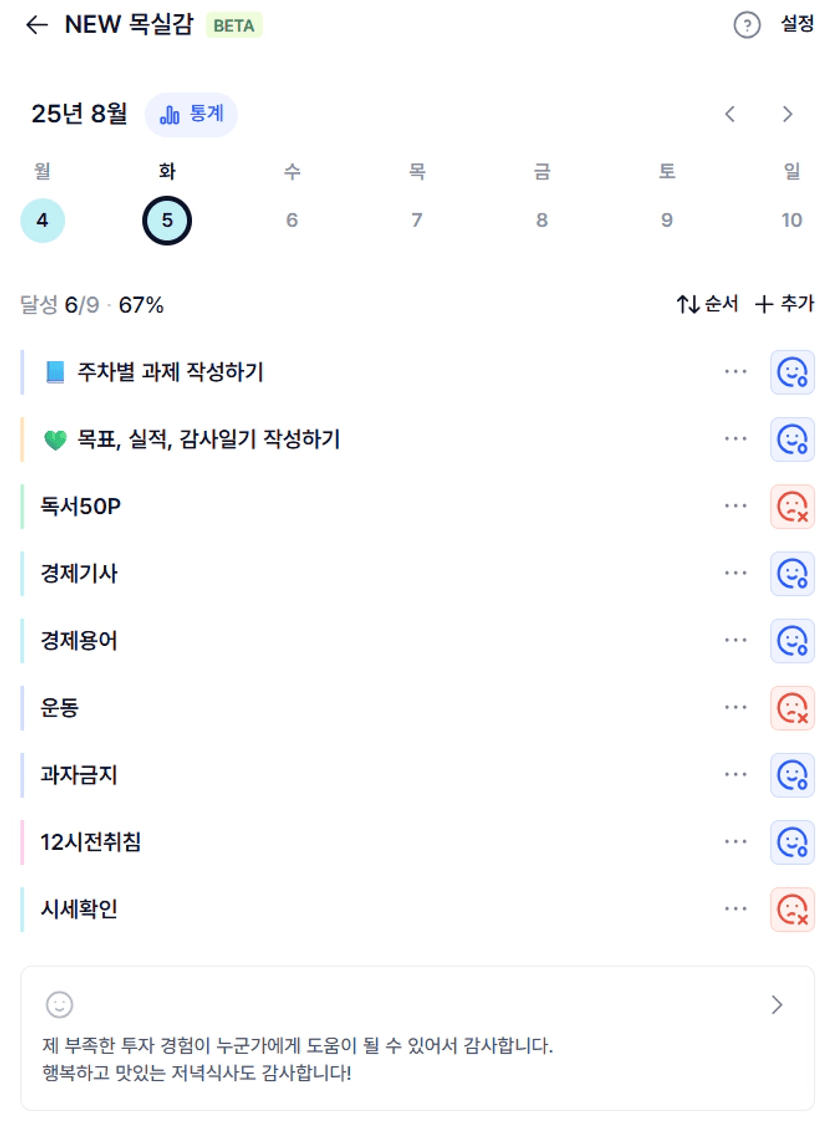Select Wednesday the 6th in the calendar
The image size is (827, 1122).
click(292, 220)
